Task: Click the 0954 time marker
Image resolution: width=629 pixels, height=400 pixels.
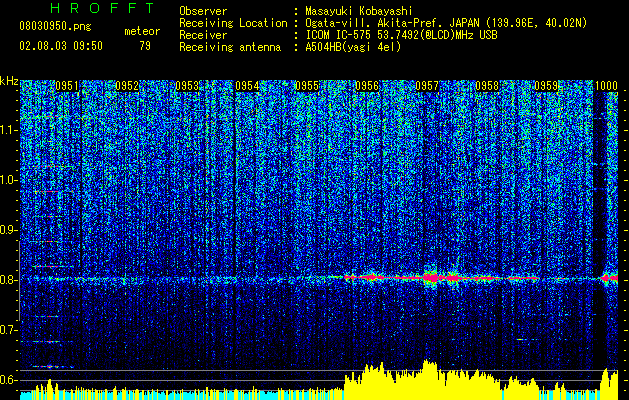Action: tap(247, 86)
